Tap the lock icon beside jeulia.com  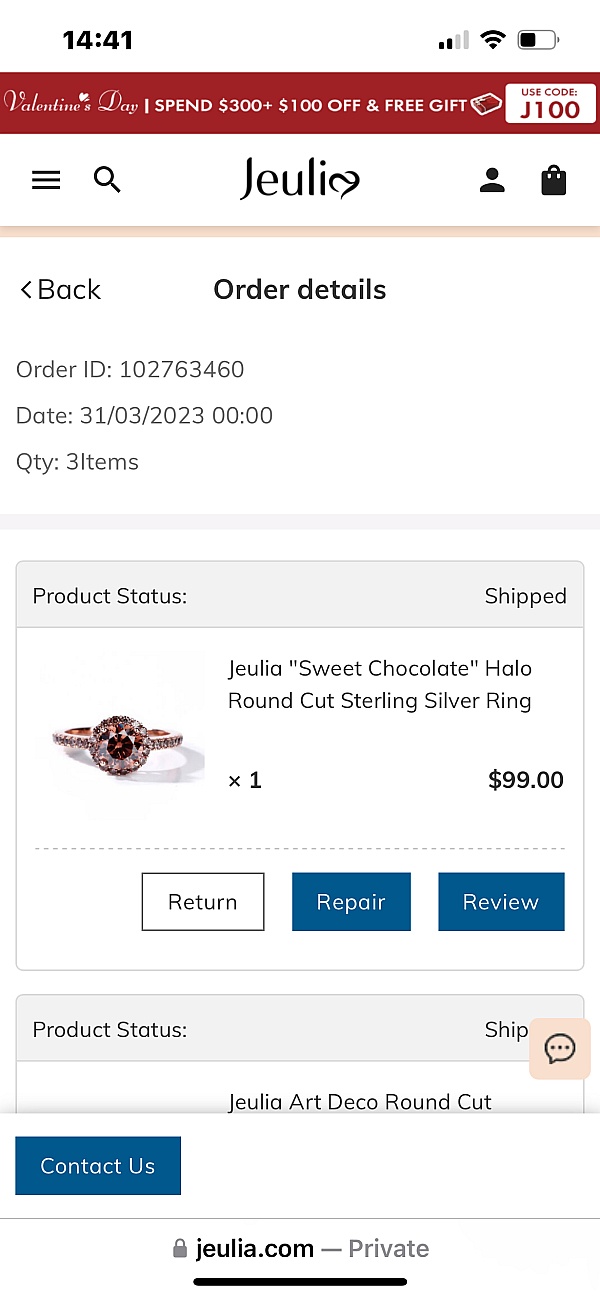point(180,1249)
